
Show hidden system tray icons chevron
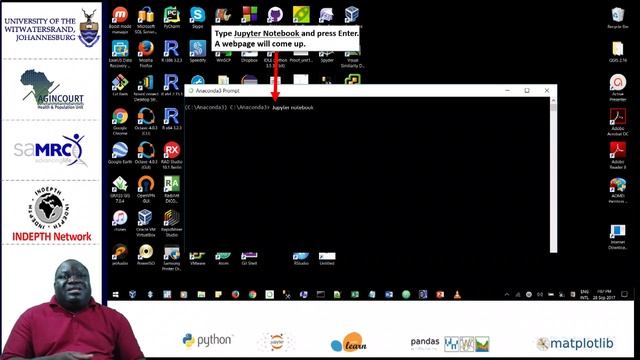[x=507, y=294]
